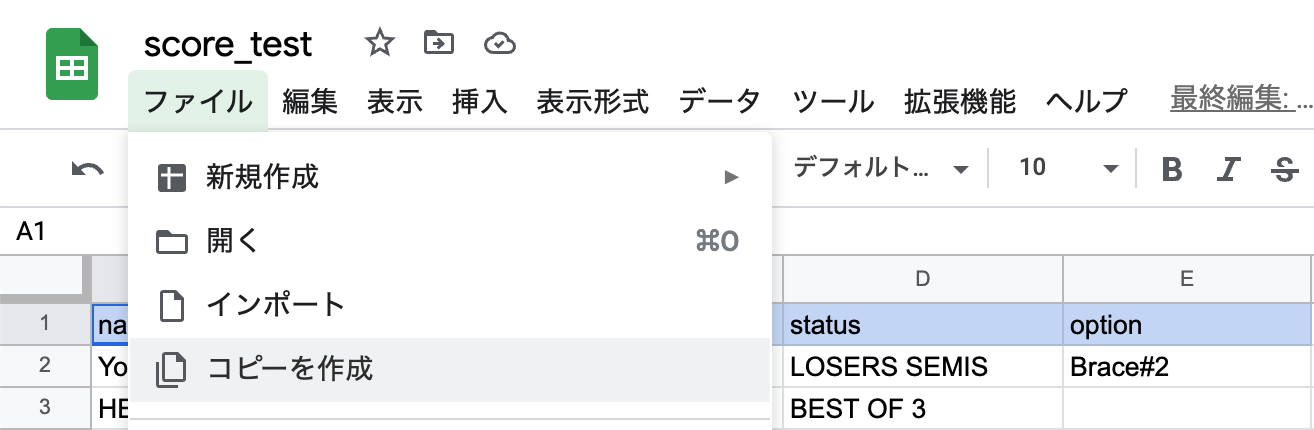
Task: Open the font family dropdown
Action: tap(880, 168)
